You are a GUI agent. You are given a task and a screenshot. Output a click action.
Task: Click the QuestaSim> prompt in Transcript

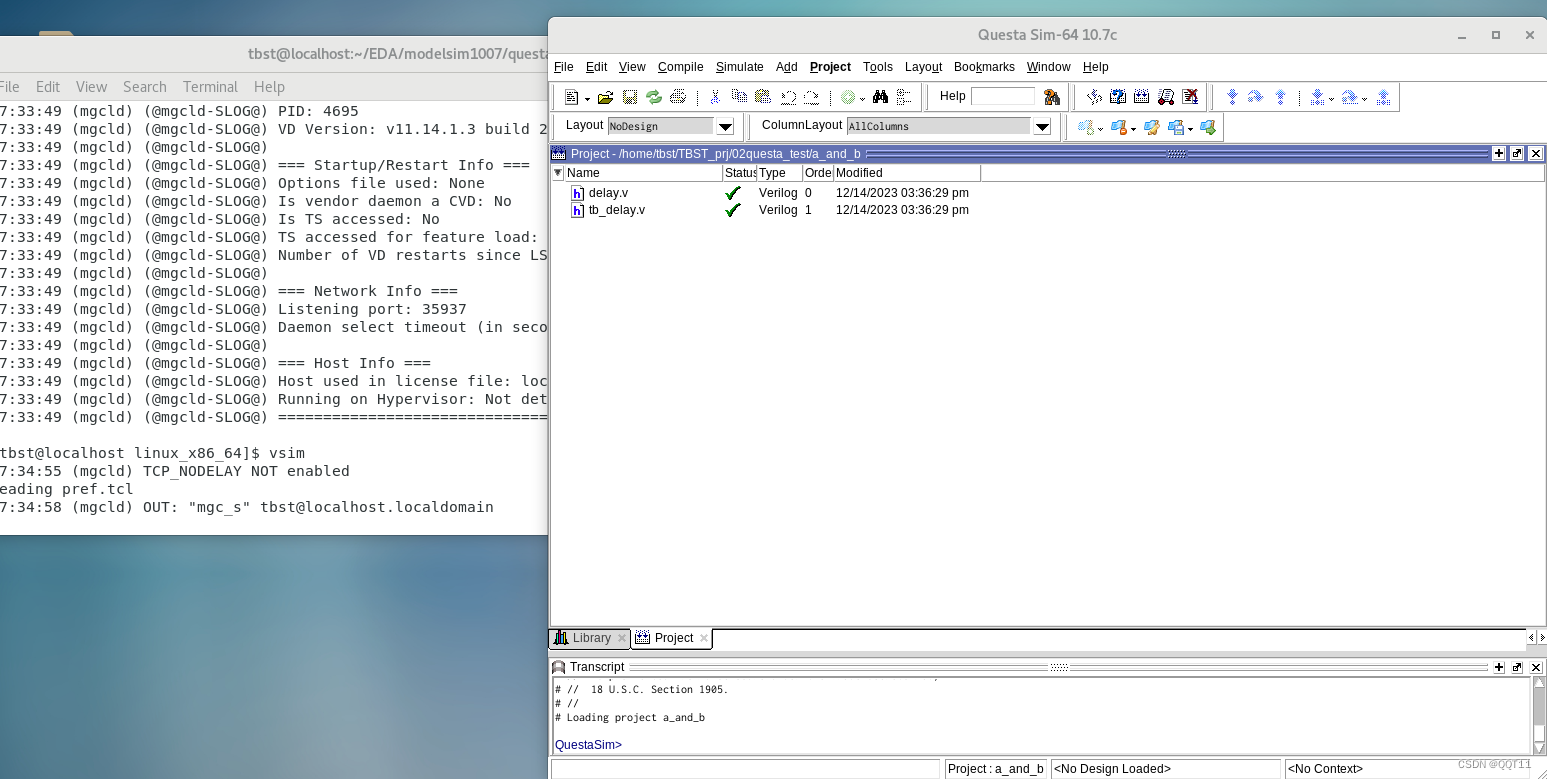tap(588, 745)
